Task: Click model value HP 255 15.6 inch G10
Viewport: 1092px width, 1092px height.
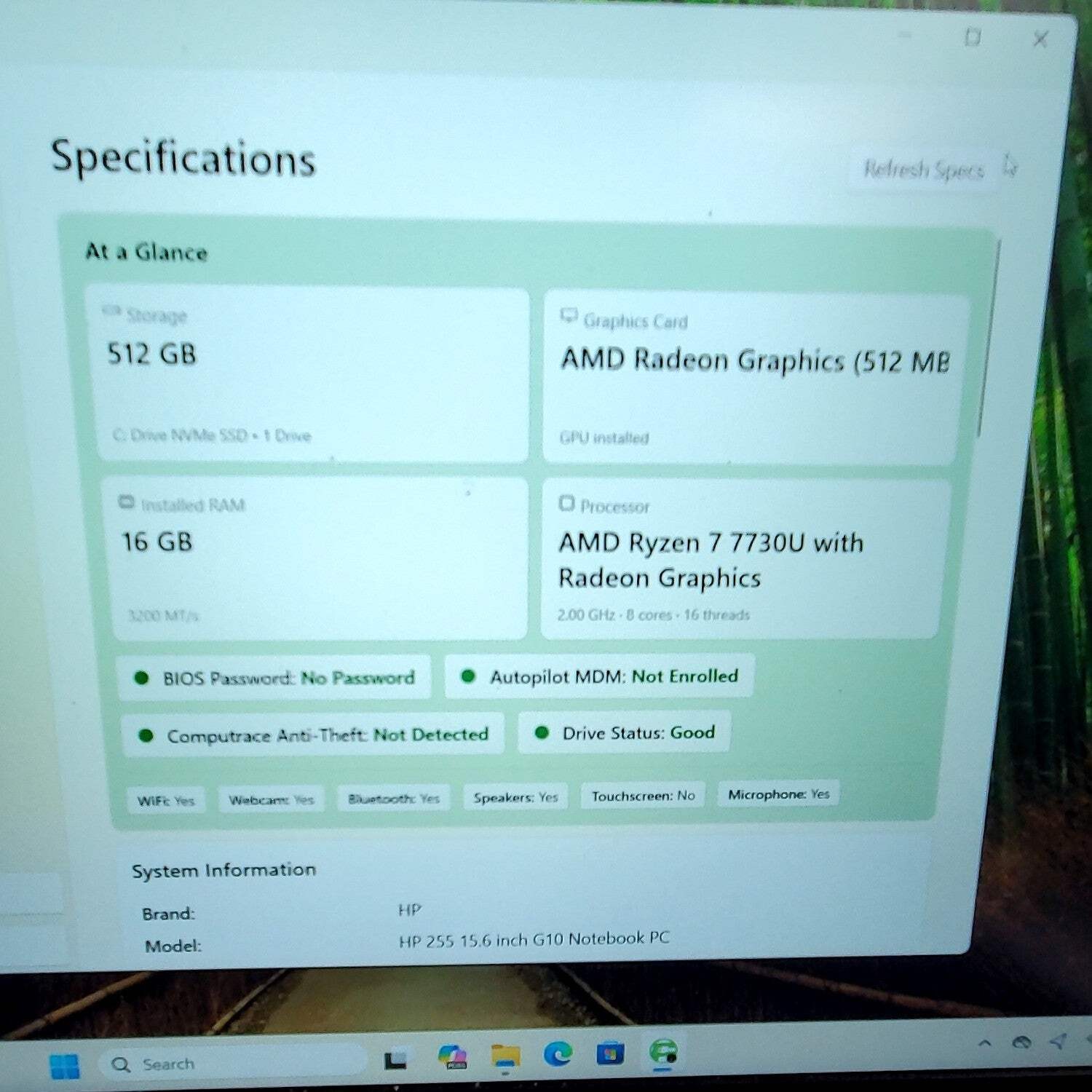Action: tap(534, 939)
